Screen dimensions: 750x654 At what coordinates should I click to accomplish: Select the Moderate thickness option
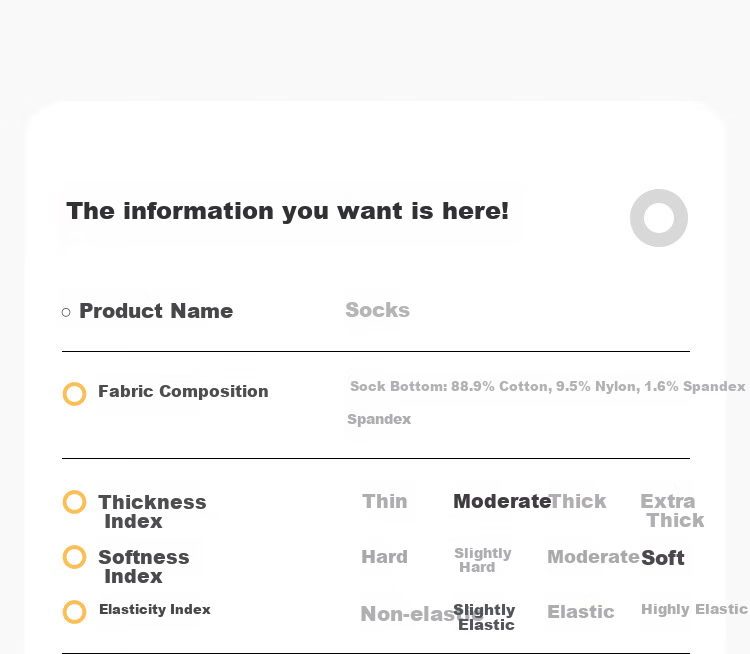click(502, 501)
